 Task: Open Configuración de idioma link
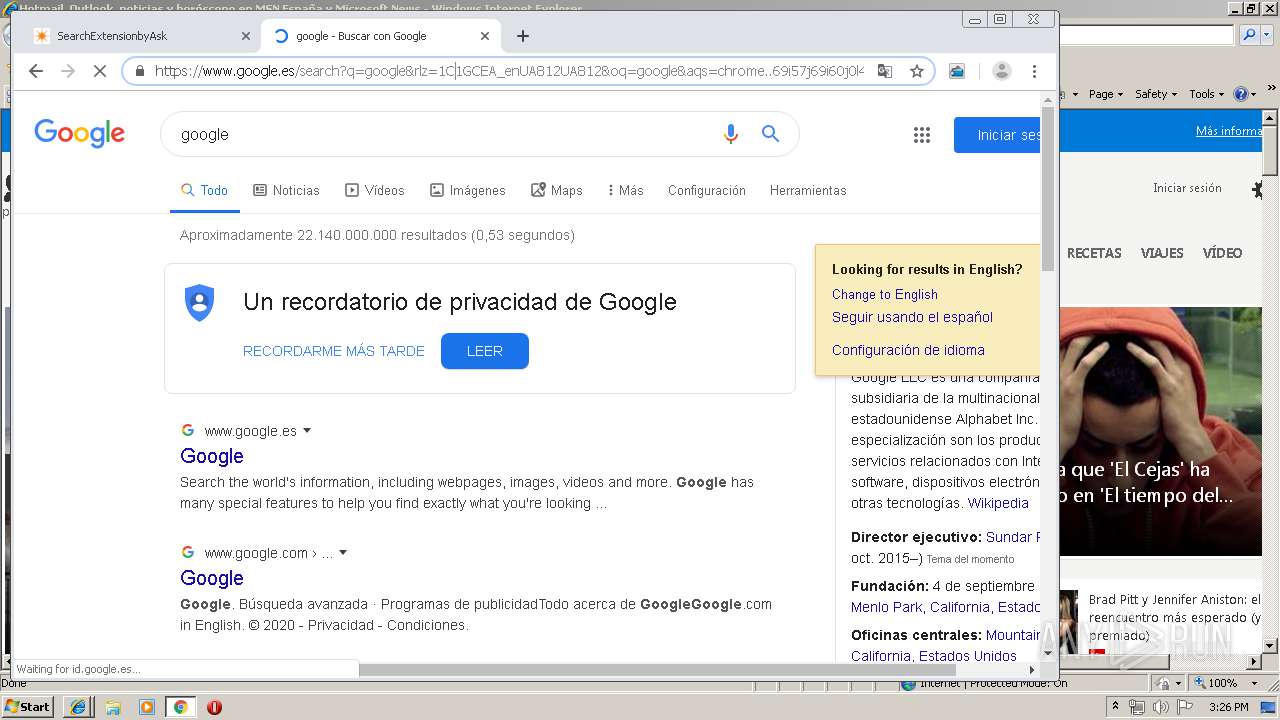pyautogui.click(x=908, y=350)
